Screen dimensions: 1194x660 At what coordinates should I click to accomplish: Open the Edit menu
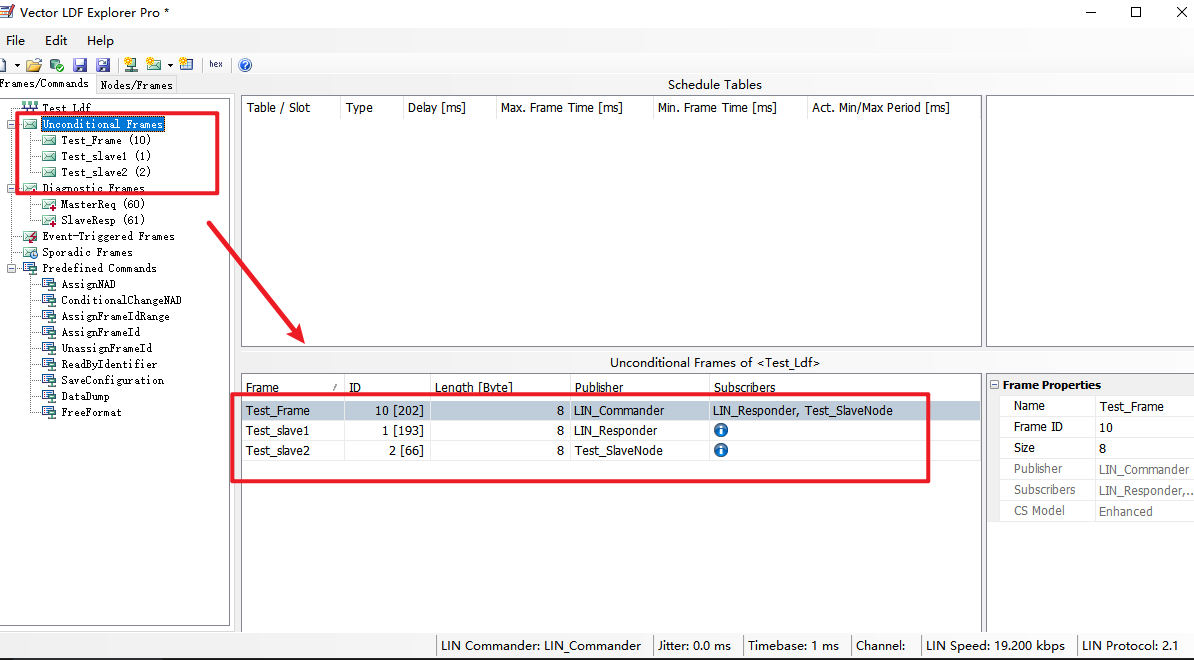tap(56, 40)
